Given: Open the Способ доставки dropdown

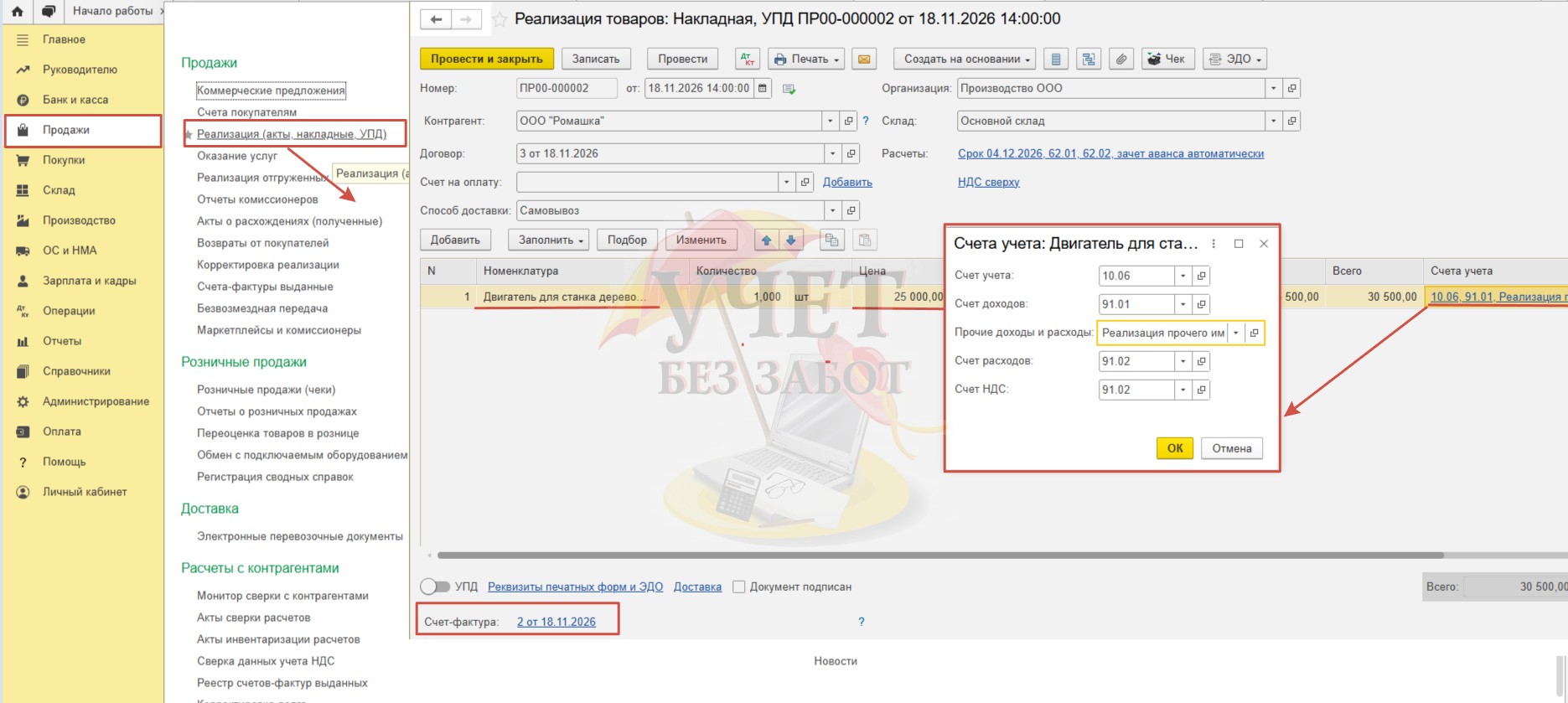Looking at the screenshot, I should click(832, 210).
